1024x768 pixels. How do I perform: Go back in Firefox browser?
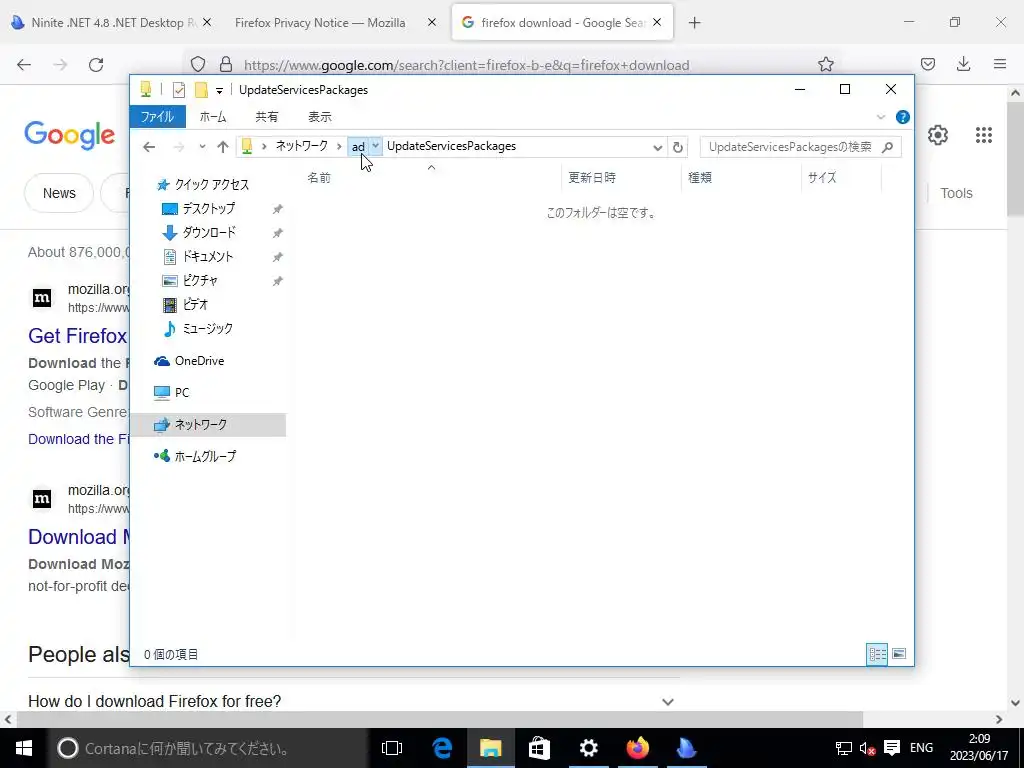pyautogui.click(x=24, y=65)
